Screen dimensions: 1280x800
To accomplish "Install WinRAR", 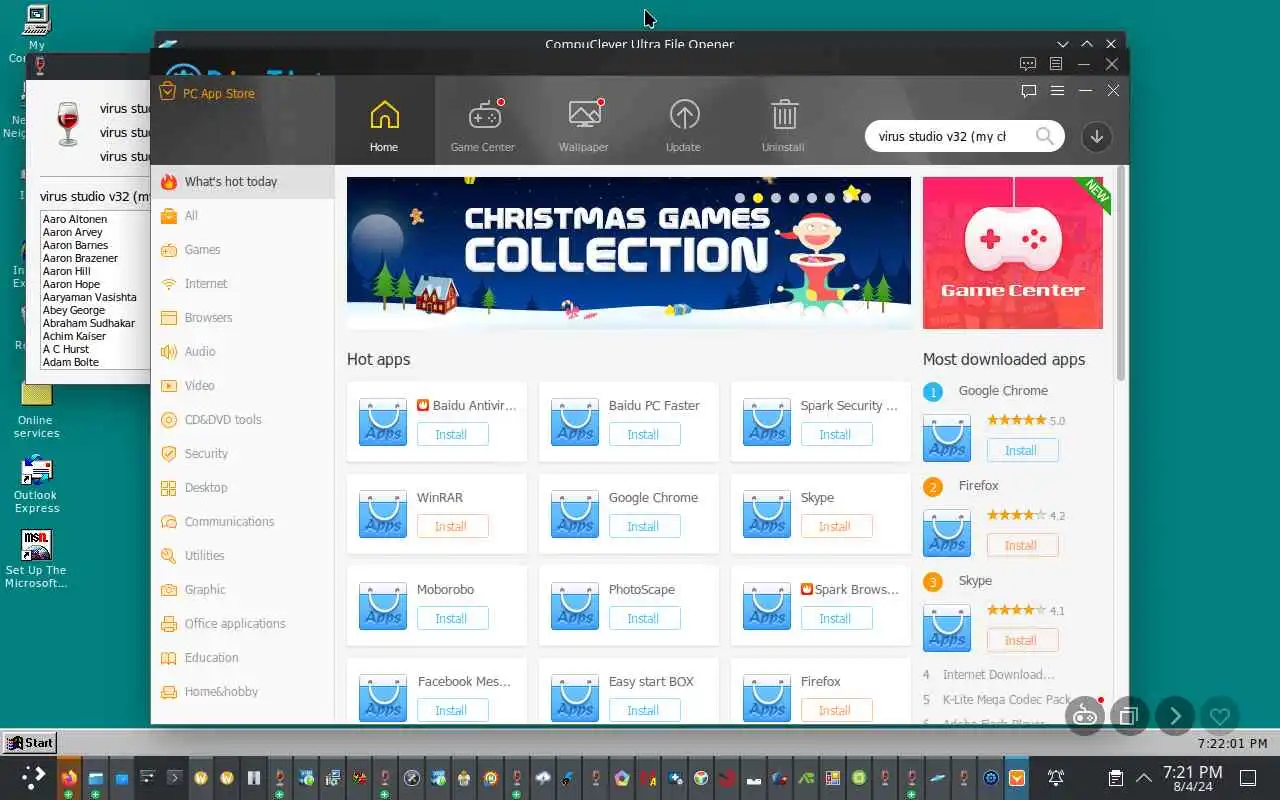I will [452, 526].
